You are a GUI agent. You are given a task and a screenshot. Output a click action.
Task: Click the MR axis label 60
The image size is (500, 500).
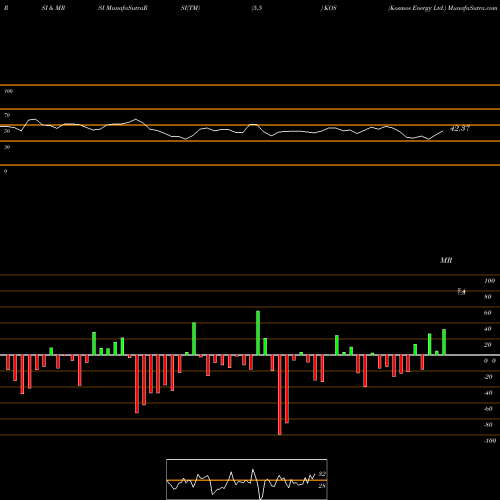(488, 313)
